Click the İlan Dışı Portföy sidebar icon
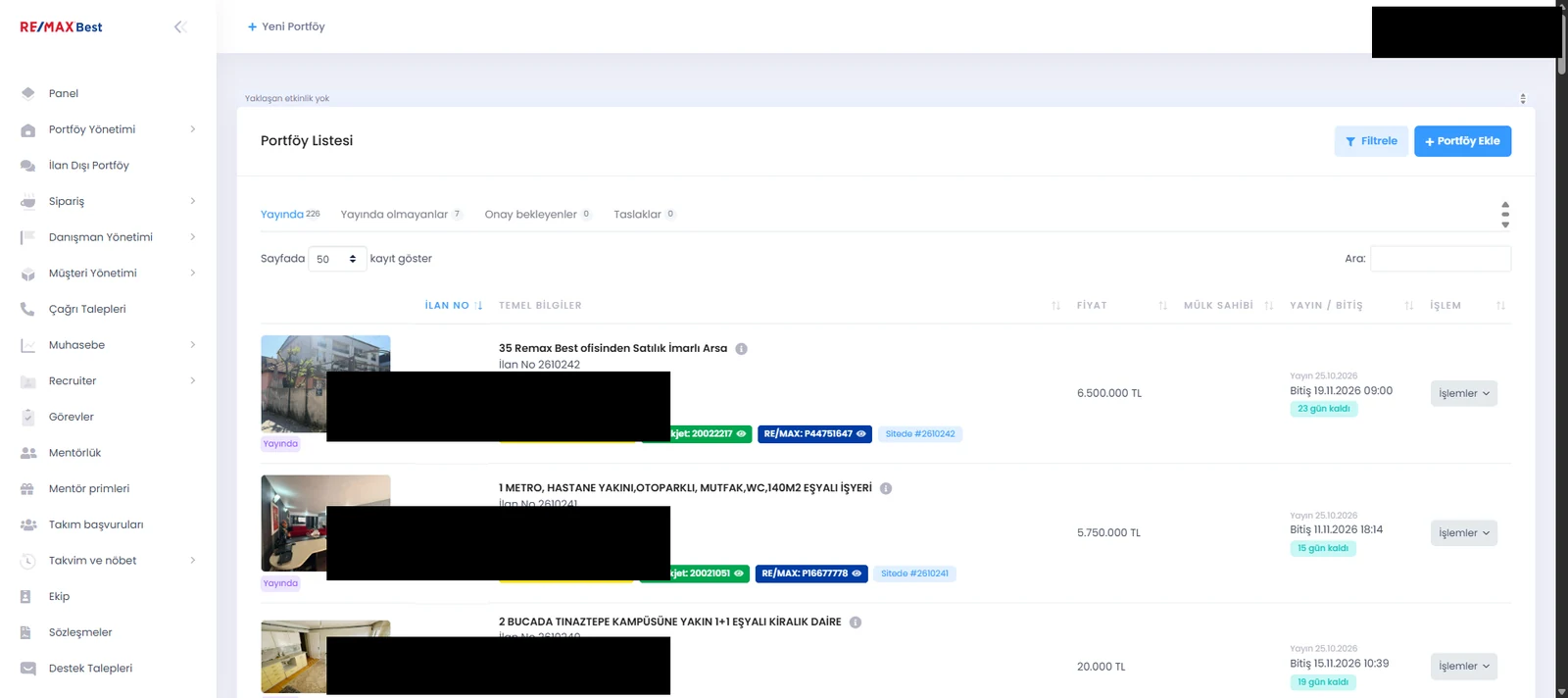Screen dimensions: 1568x698 pyautogui.click(x=27, y=166)
